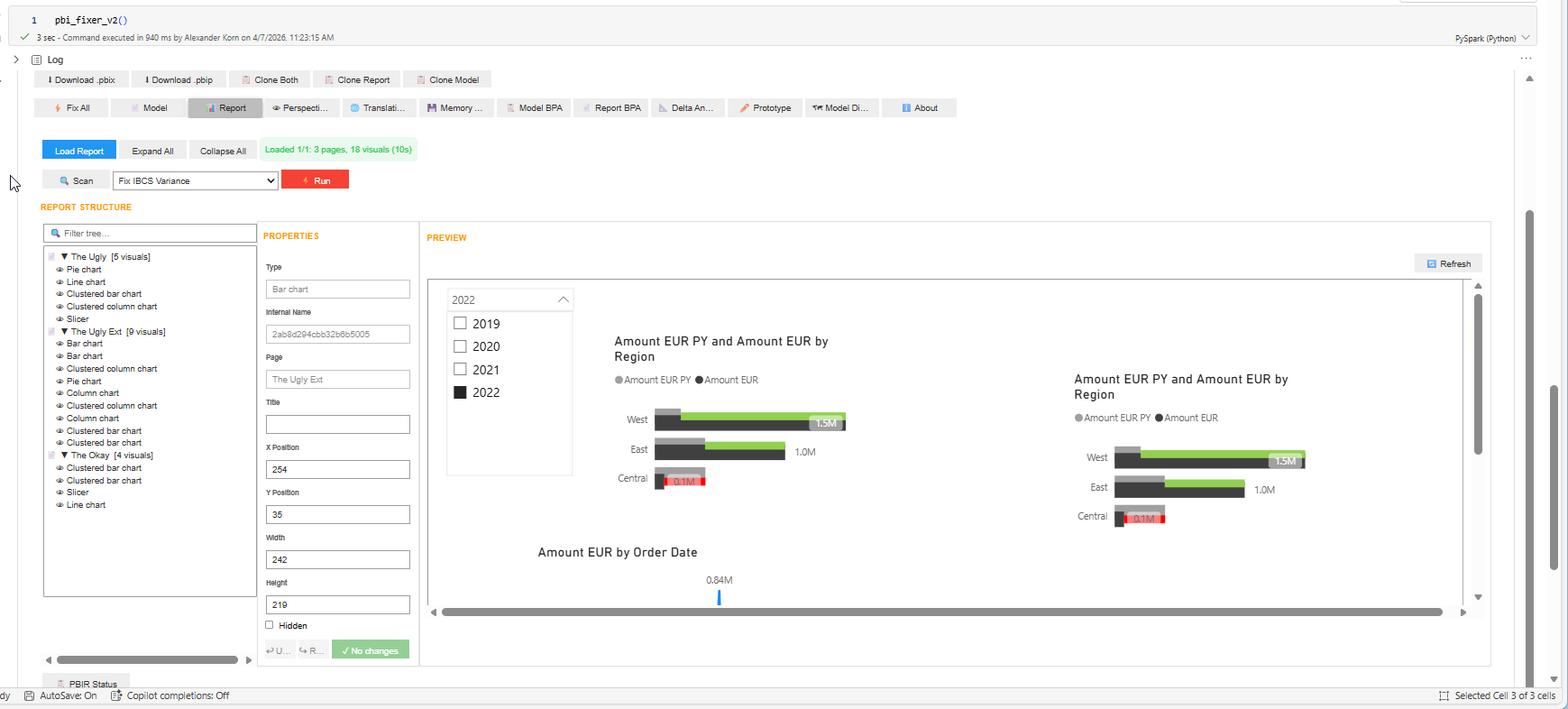This screenshot has width=1568, height=709.
Task: Switch to the Report tab
Action: tap(225, 107)
